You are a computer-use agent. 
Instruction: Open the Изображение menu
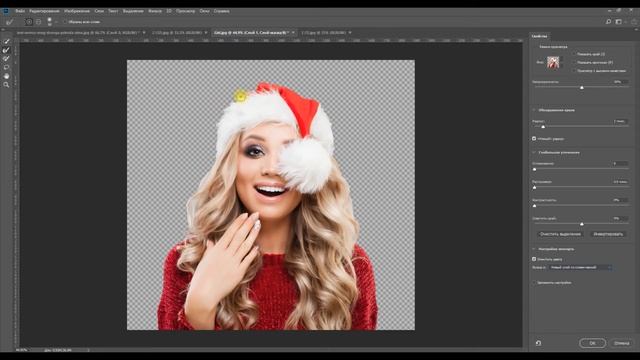pyautogui.click(x=77, y=11)
